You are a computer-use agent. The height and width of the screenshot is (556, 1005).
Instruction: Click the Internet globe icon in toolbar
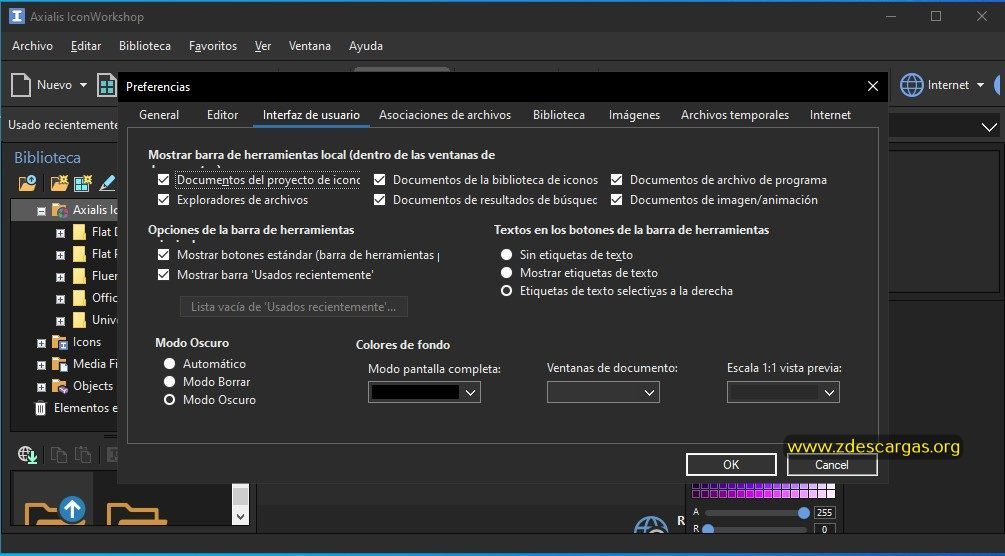click(911, 85)
